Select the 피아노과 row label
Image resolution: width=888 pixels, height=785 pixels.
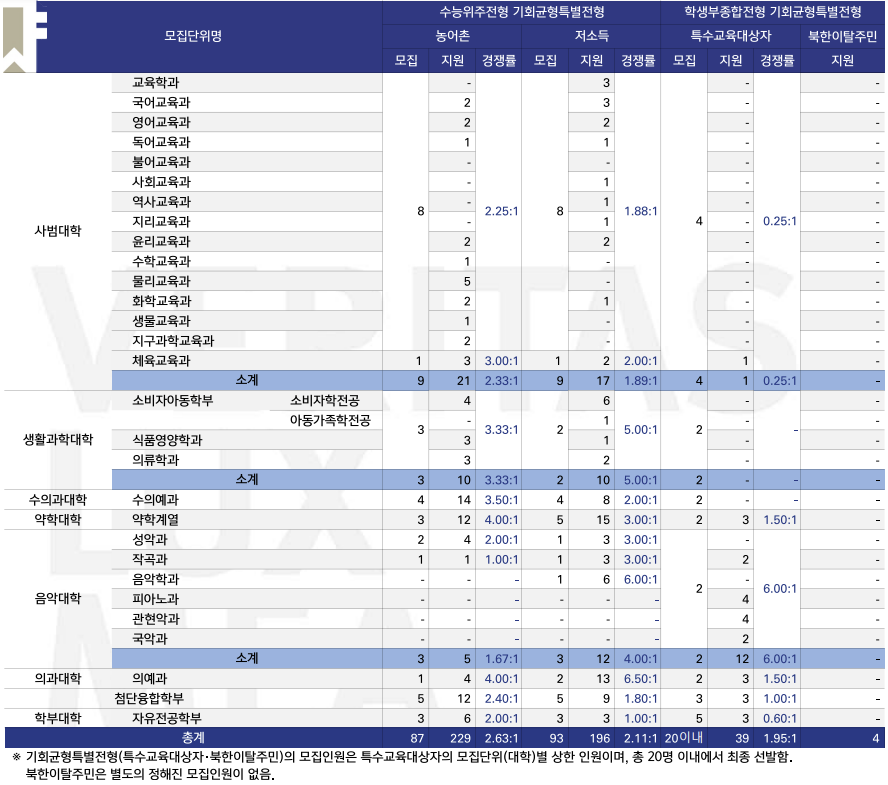click(x=155, y=599)
